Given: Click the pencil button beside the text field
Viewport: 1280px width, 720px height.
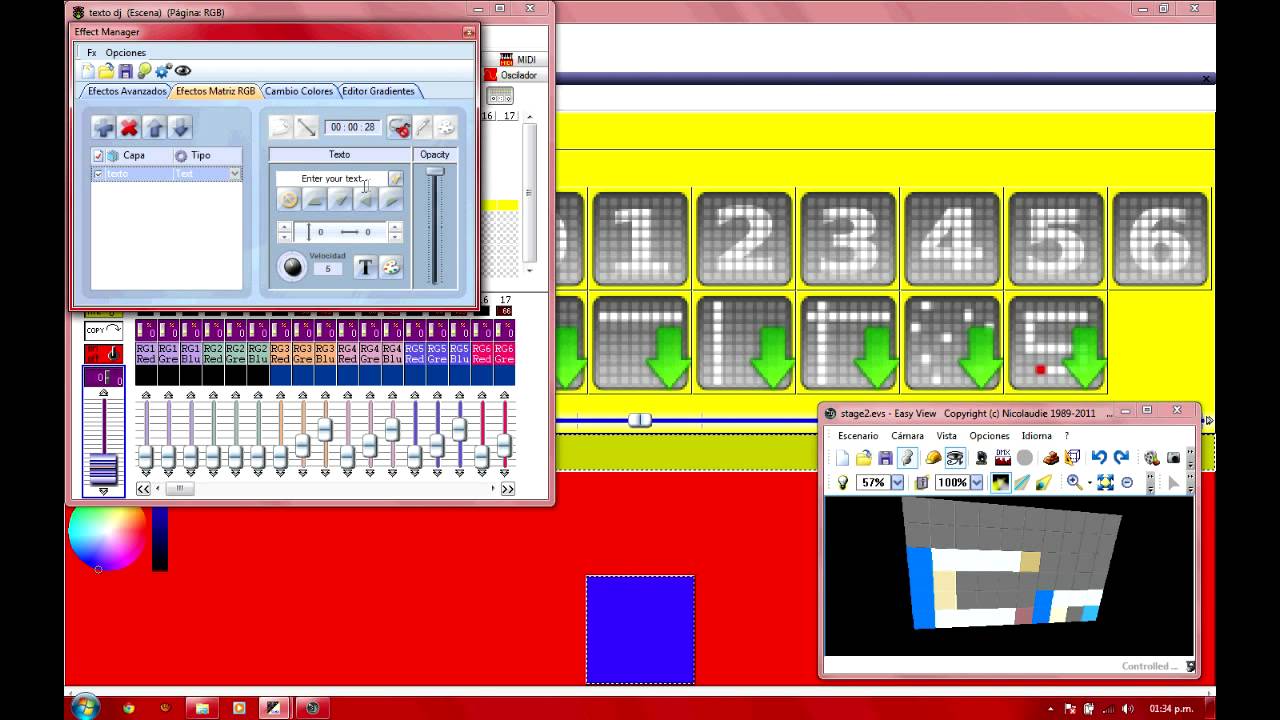Looking at the screenshot, I should click(x=395, y=178).
